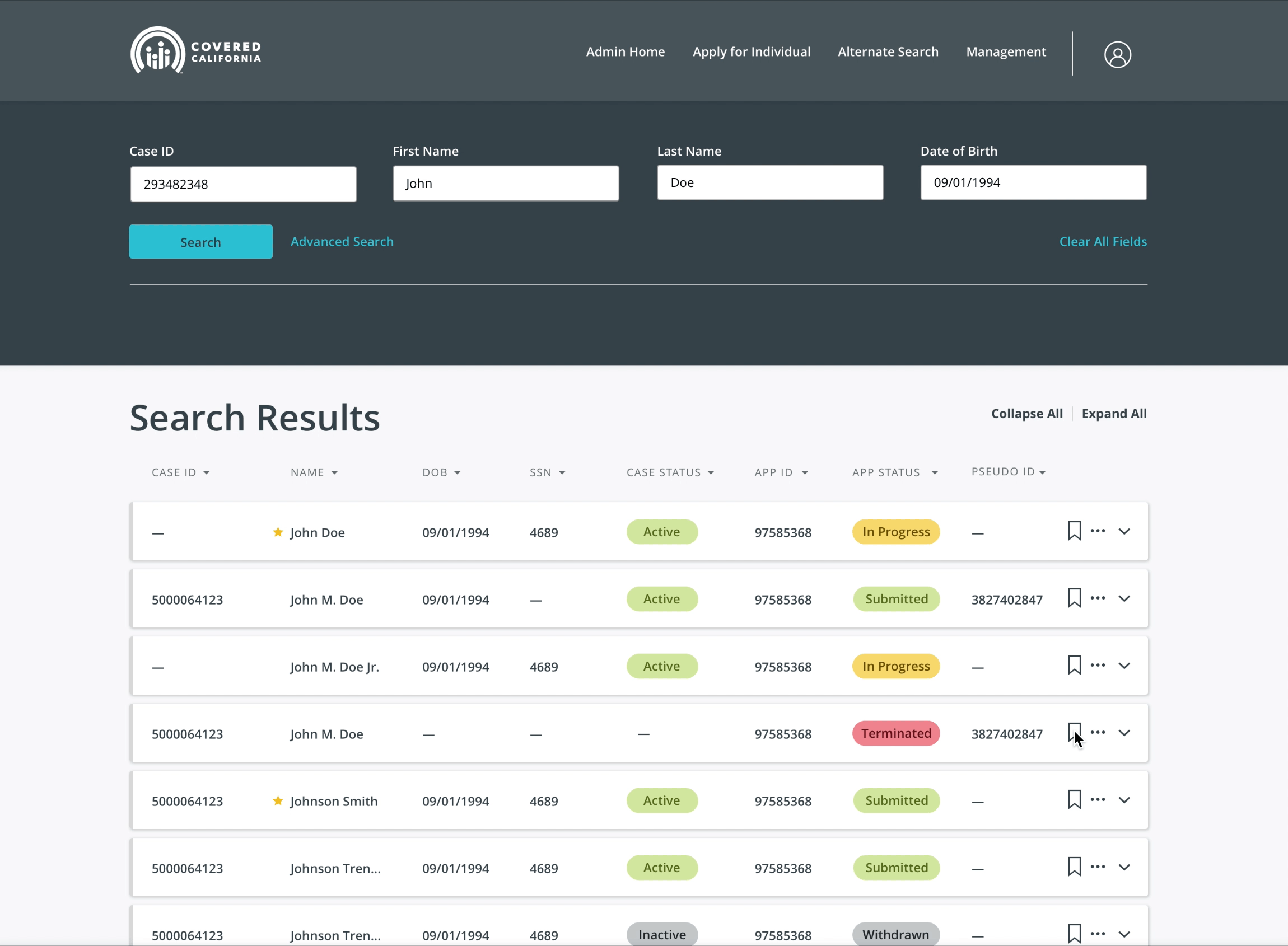
Task: Open the Management menu item
Action: coord(1006,51)
